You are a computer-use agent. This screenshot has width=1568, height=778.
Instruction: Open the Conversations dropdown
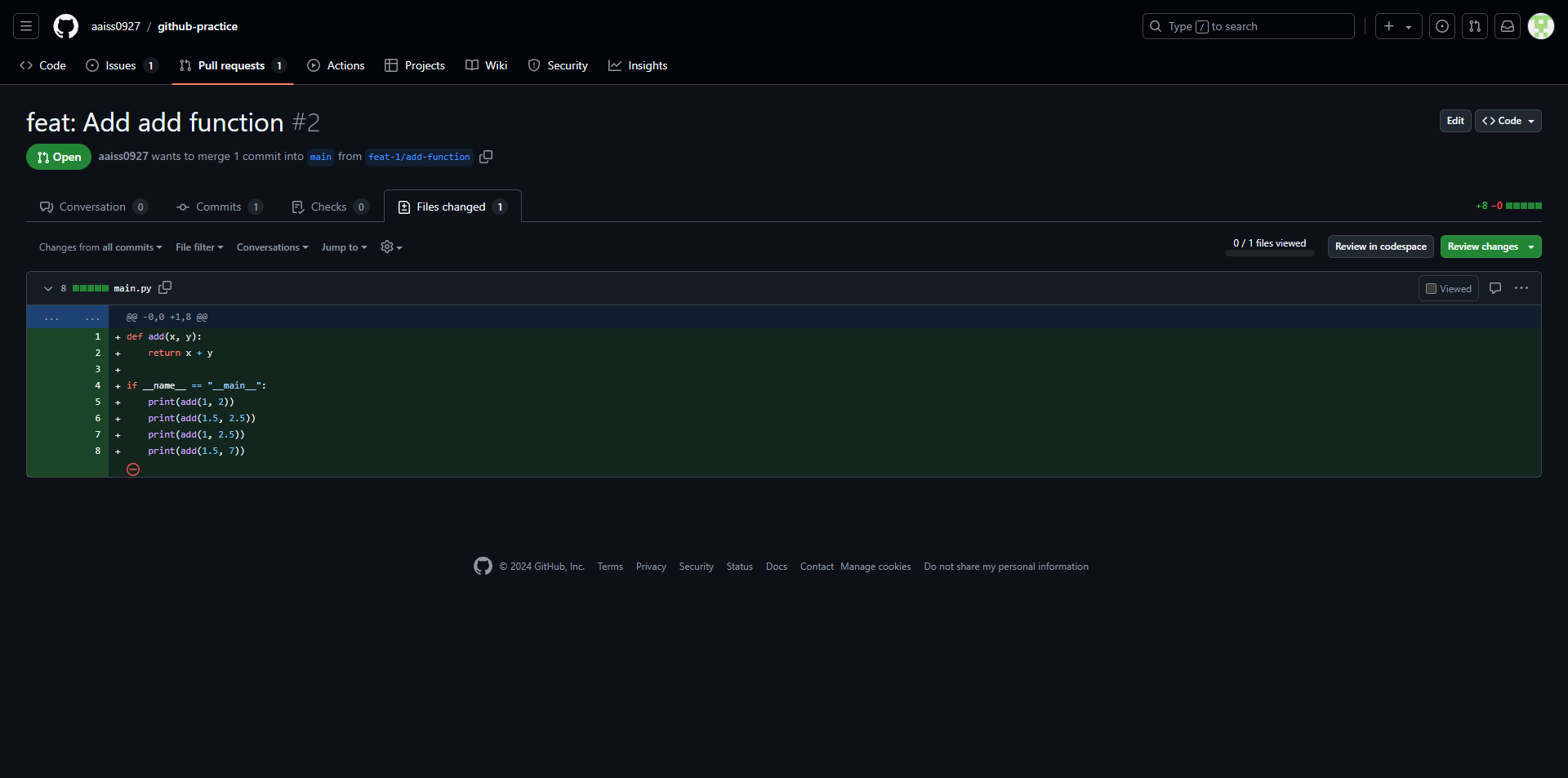point(273,247)
